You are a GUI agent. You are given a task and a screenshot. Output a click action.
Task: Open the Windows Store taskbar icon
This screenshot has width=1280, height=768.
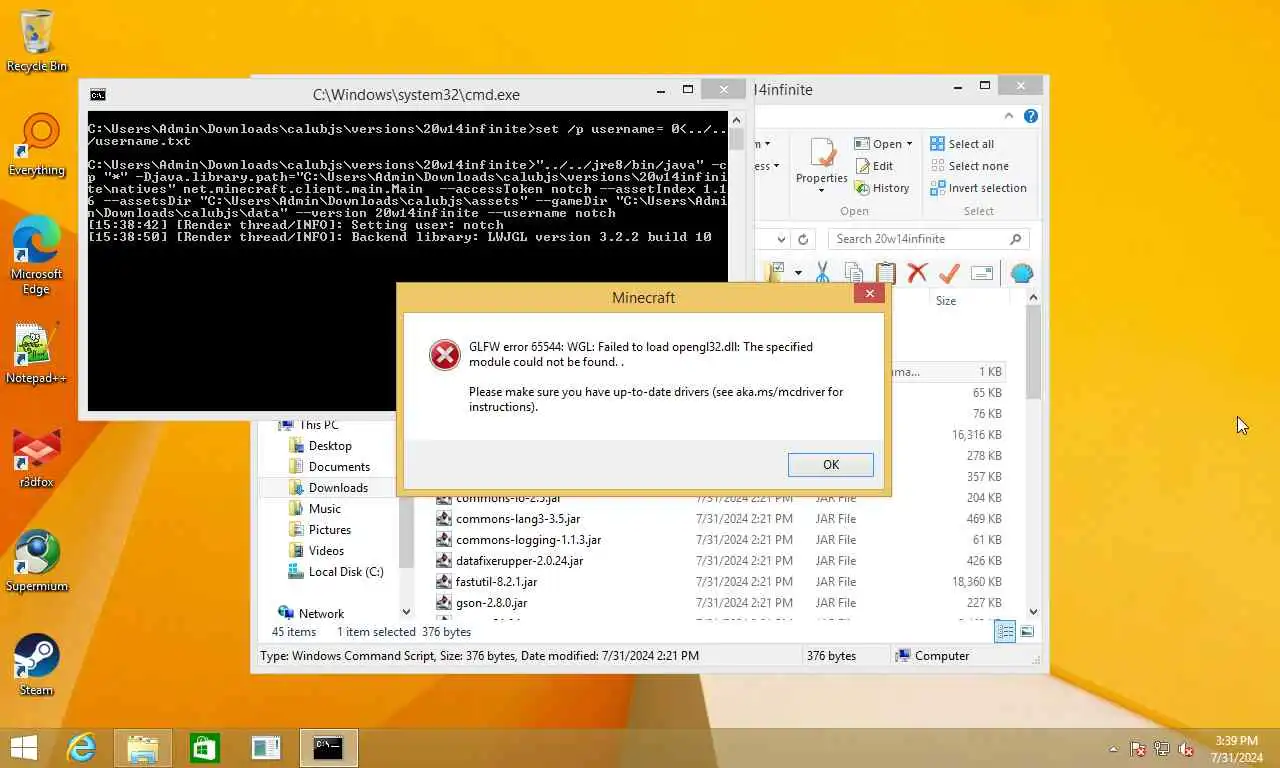[x=205, y=748]
